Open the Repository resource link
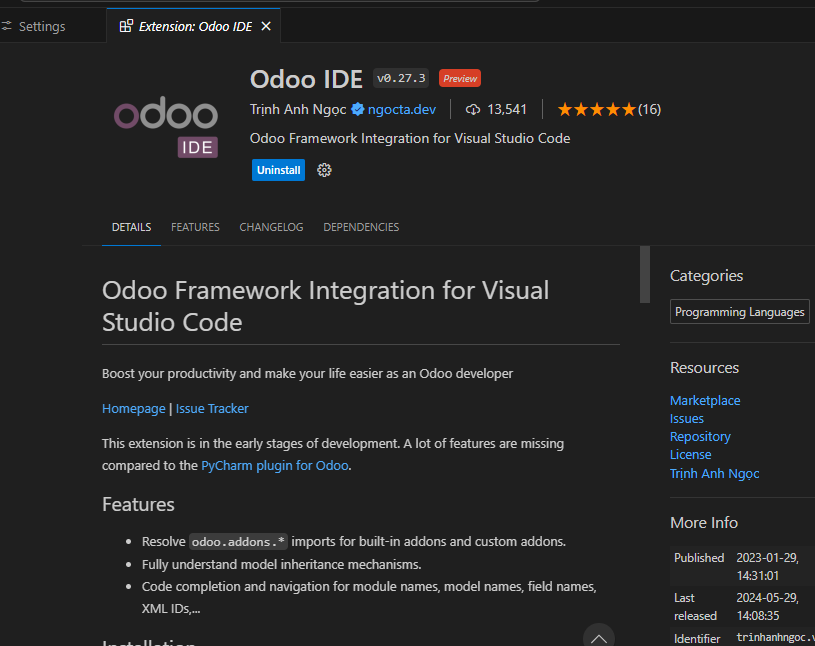The height and width of the screenshot is (646, 815). click(x=700, y=437)
